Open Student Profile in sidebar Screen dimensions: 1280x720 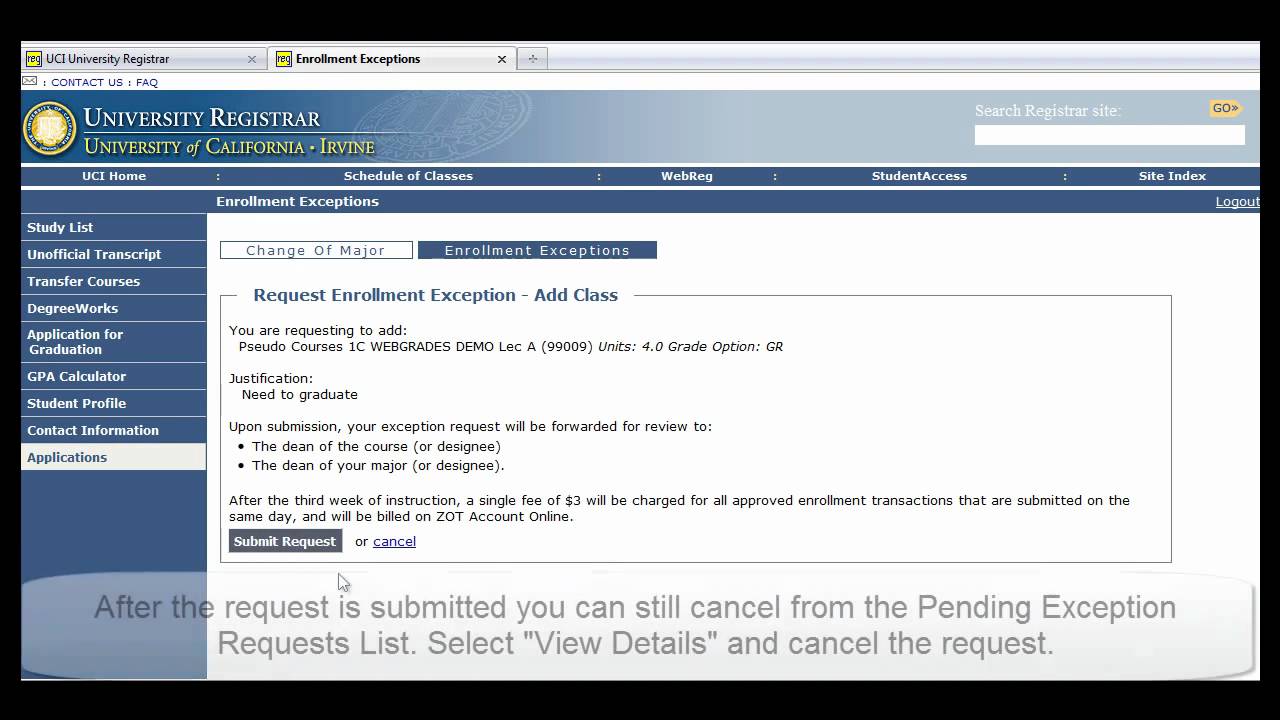pyautogui.click(x=113, y=403)
